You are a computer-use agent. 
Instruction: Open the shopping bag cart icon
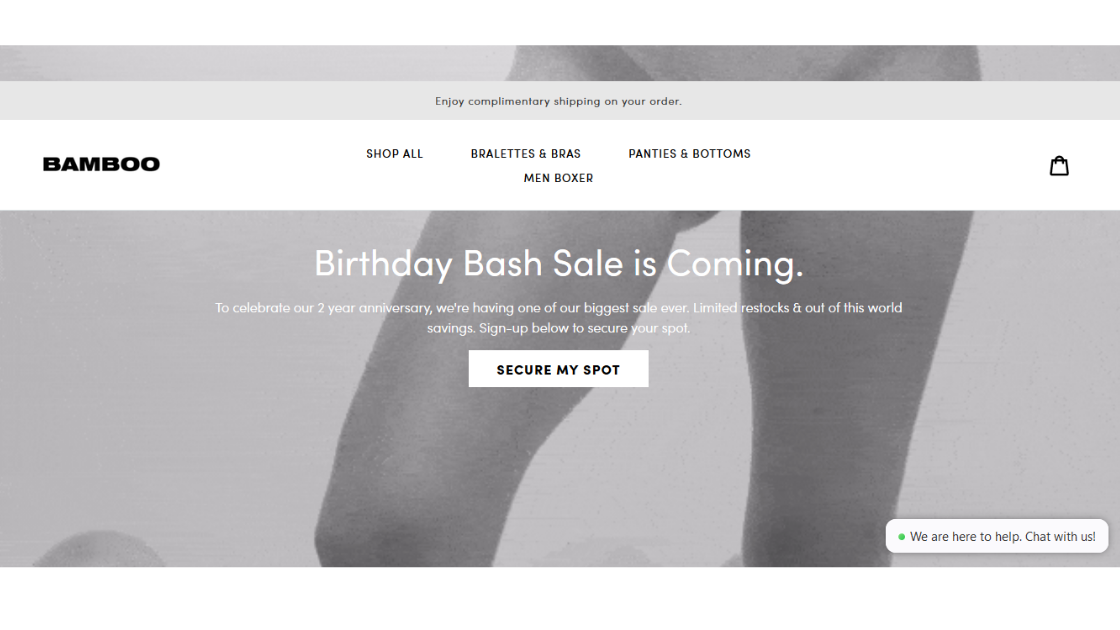[x=1059, y=166]
